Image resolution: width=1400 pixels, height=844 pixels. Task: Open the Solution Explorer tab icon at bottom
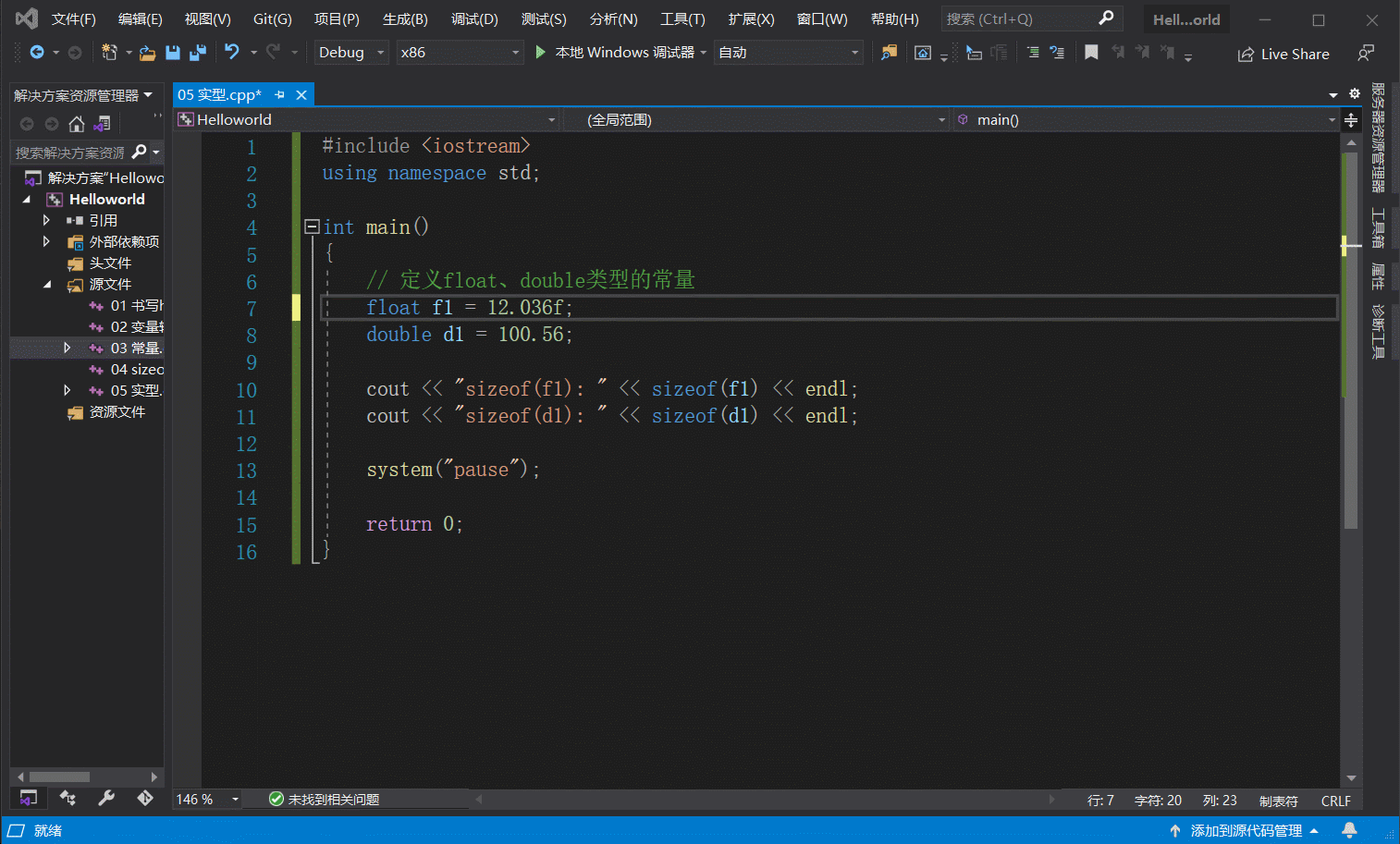pos(29,798)
